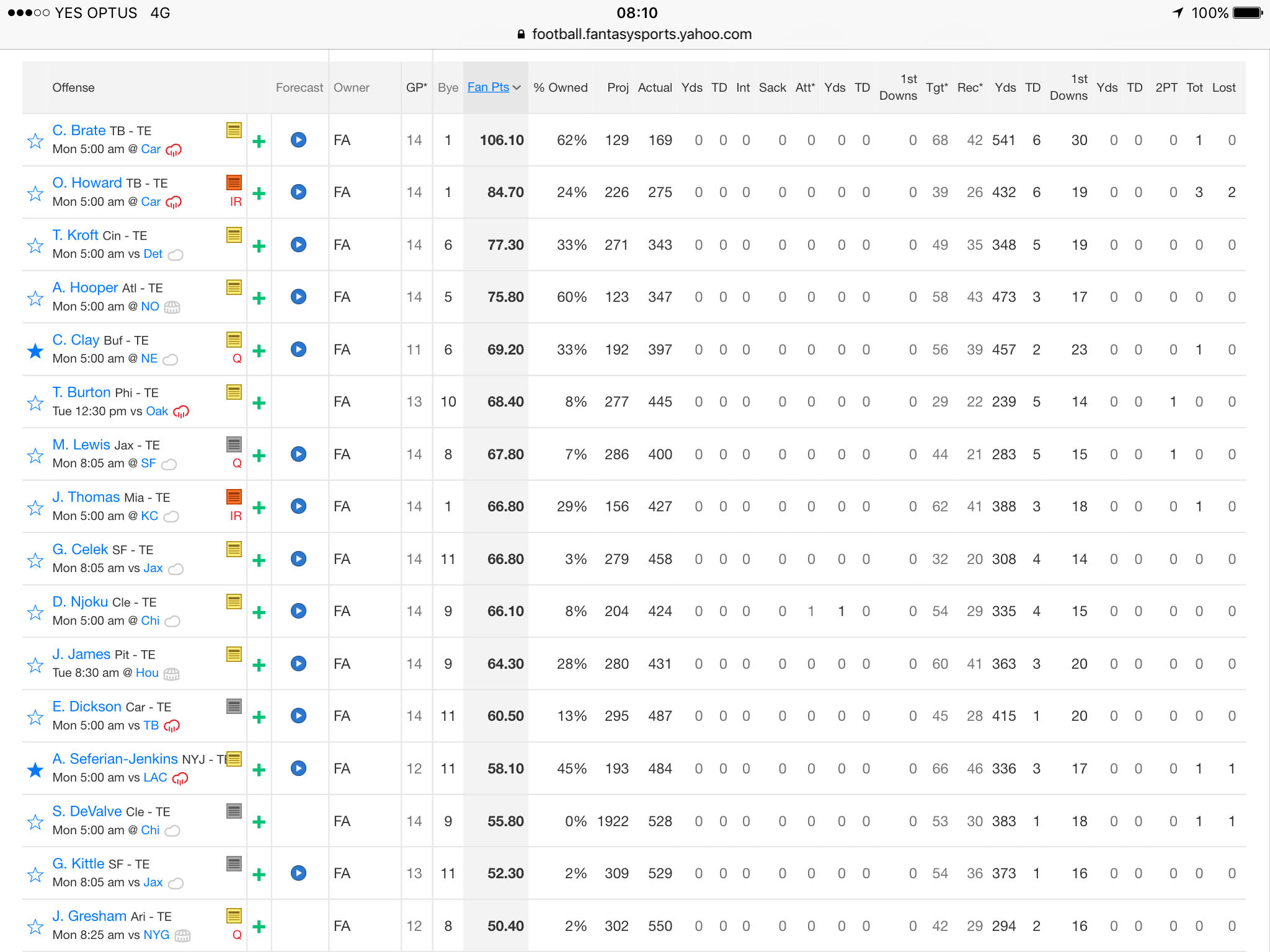This screenshot has width=1270, height=952.
Task: Add J. Gresham with green plus icon
Action: (259, 927)
